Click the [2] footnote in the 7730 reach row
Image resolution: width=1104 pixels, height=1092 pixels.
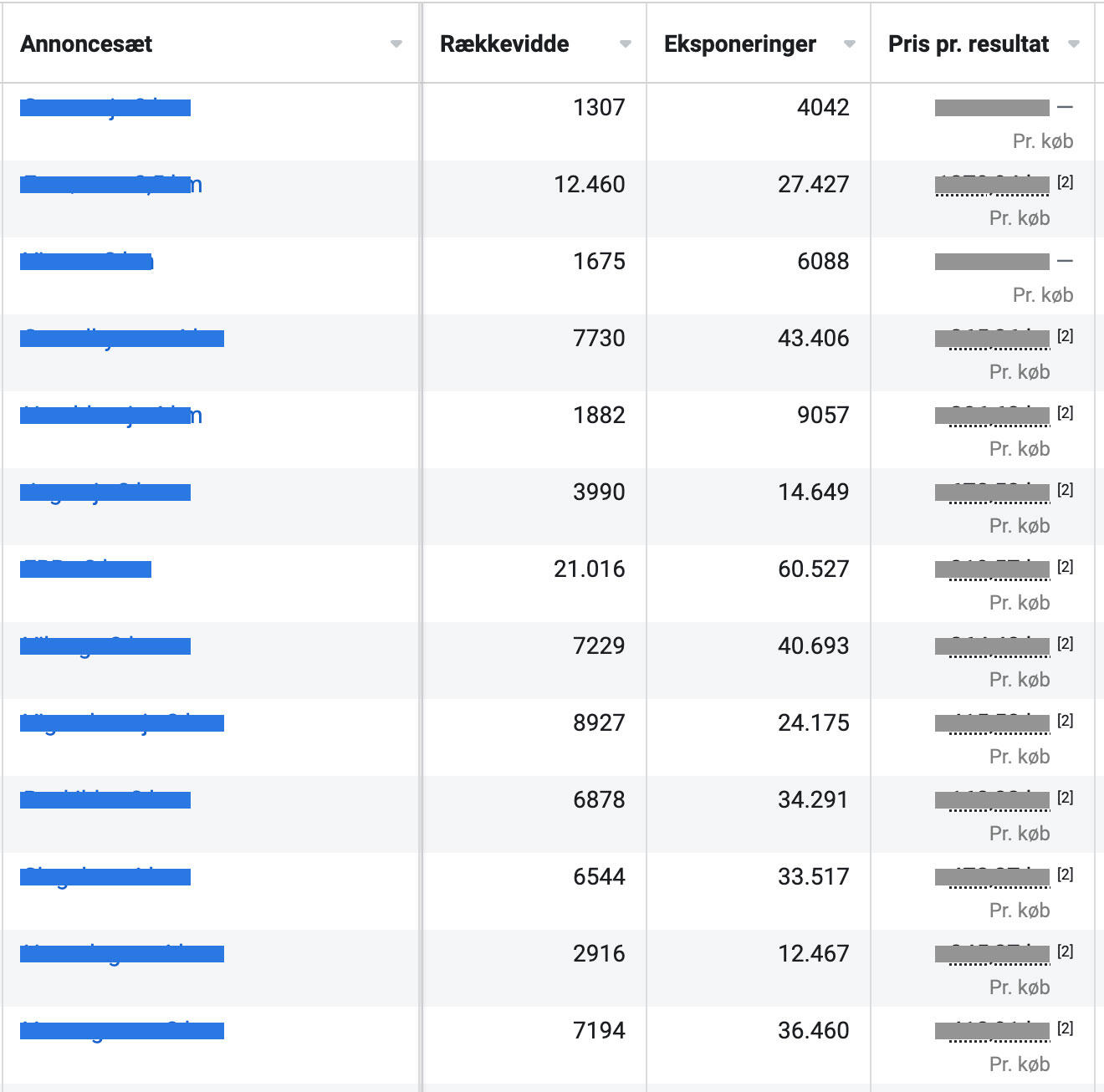[1065, 336]
